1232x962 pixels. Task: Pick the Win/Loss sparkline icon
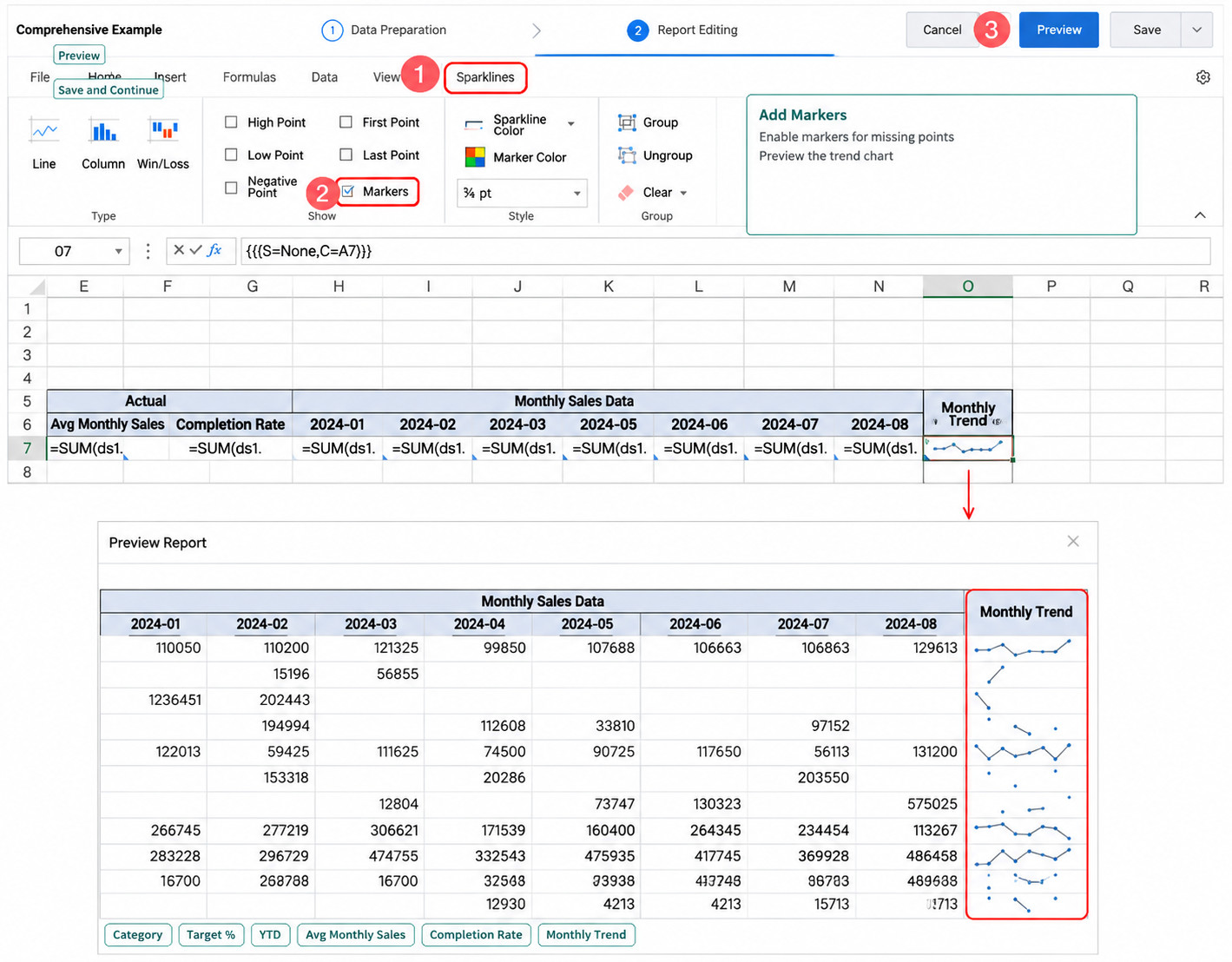(x=163, y=131)
